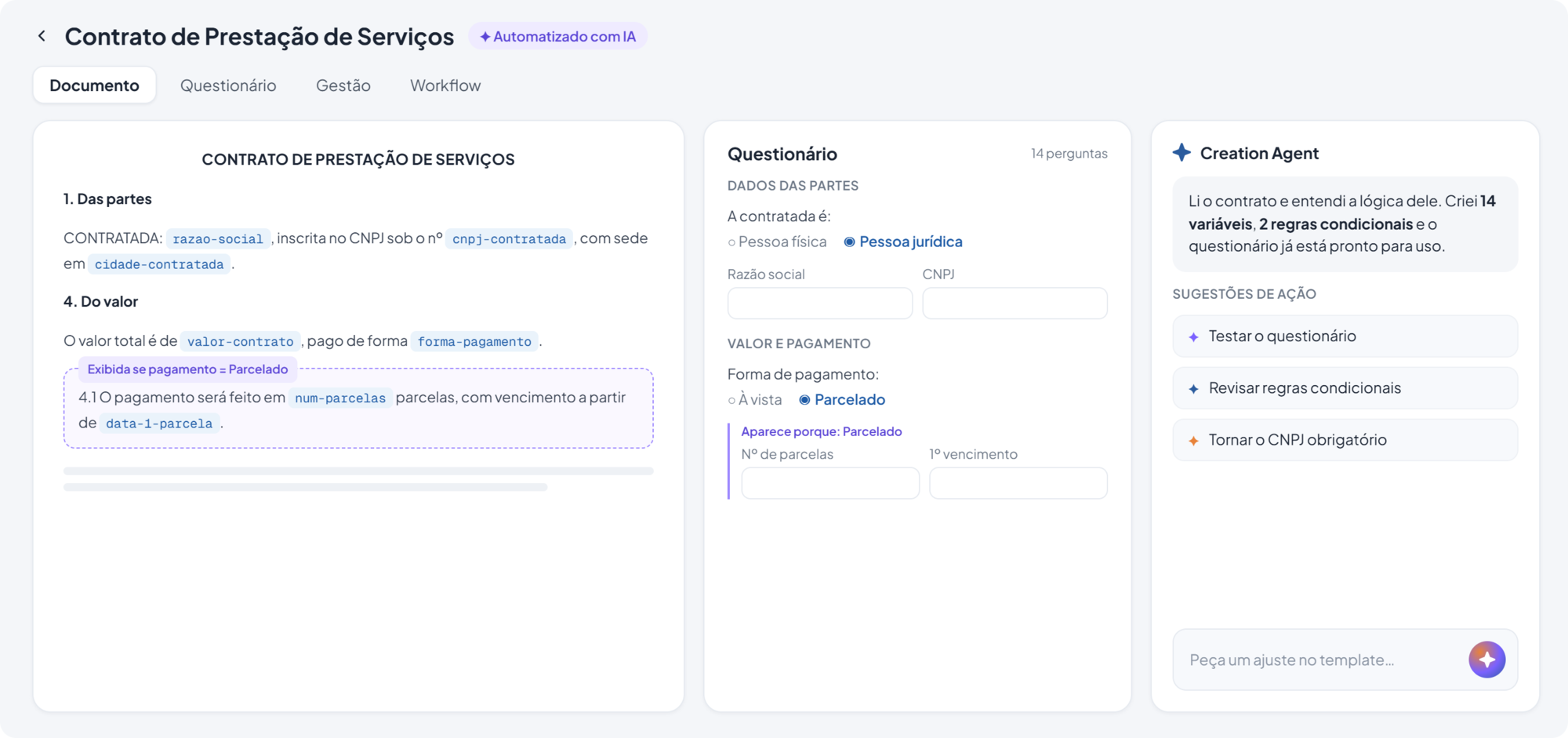Click the 14 perguntas counter
Screen dimensions: 1568x738
click(1069, 153)
